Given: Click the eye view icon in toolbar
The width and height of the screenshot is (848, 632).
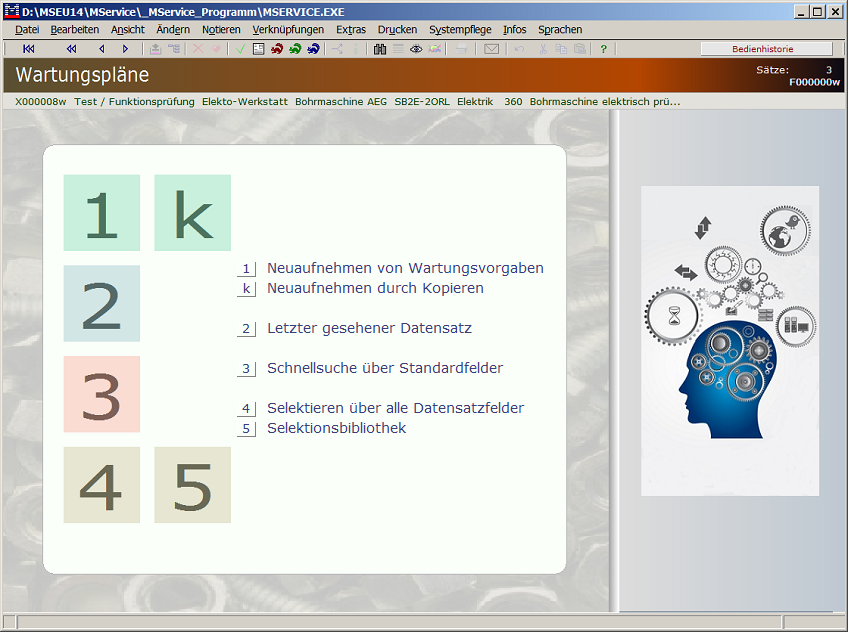Looking at the screenshot, I should (x=416, y=49).
